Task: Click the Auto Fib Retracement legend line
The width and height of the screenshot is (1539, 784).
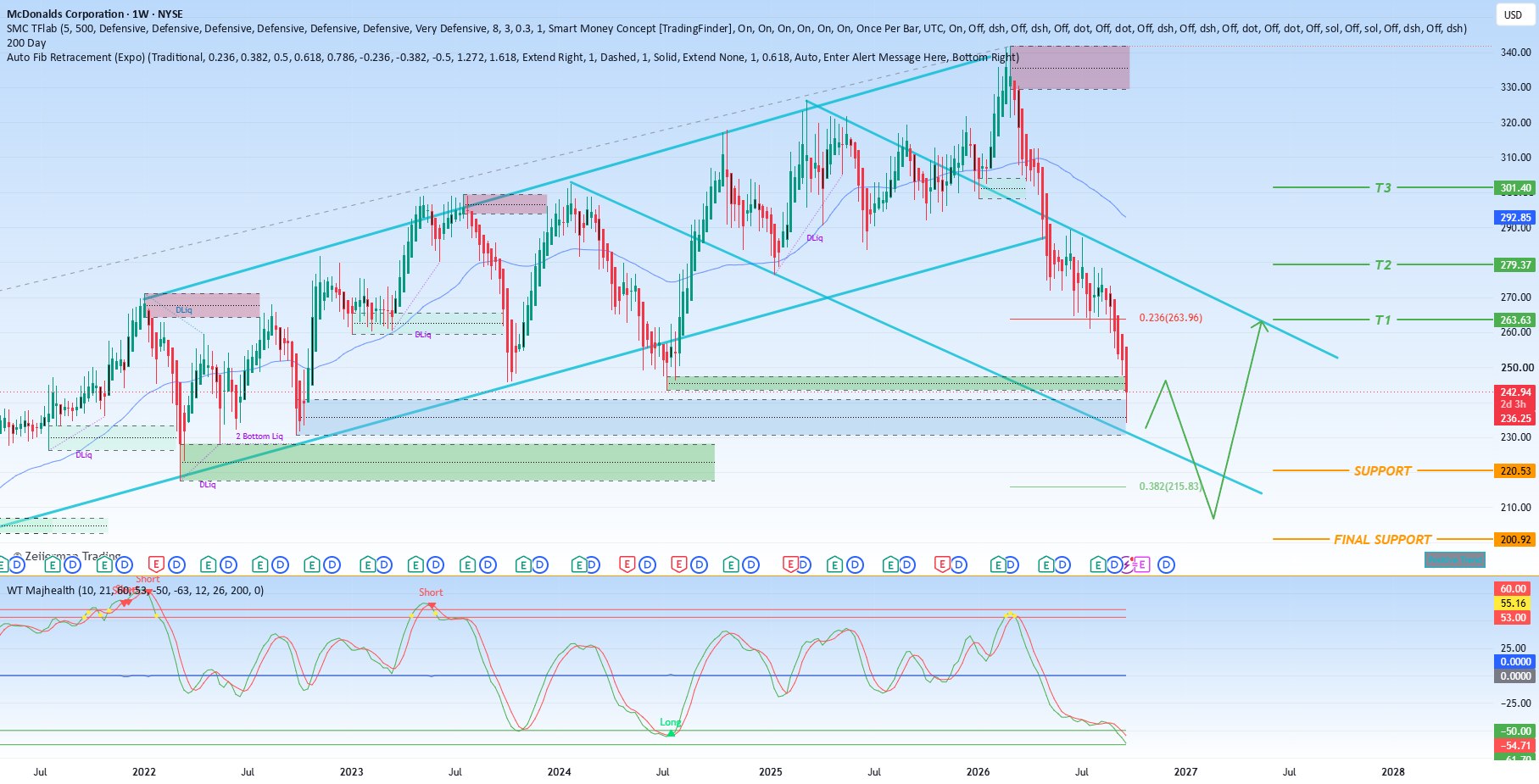Action: point(513,57)
